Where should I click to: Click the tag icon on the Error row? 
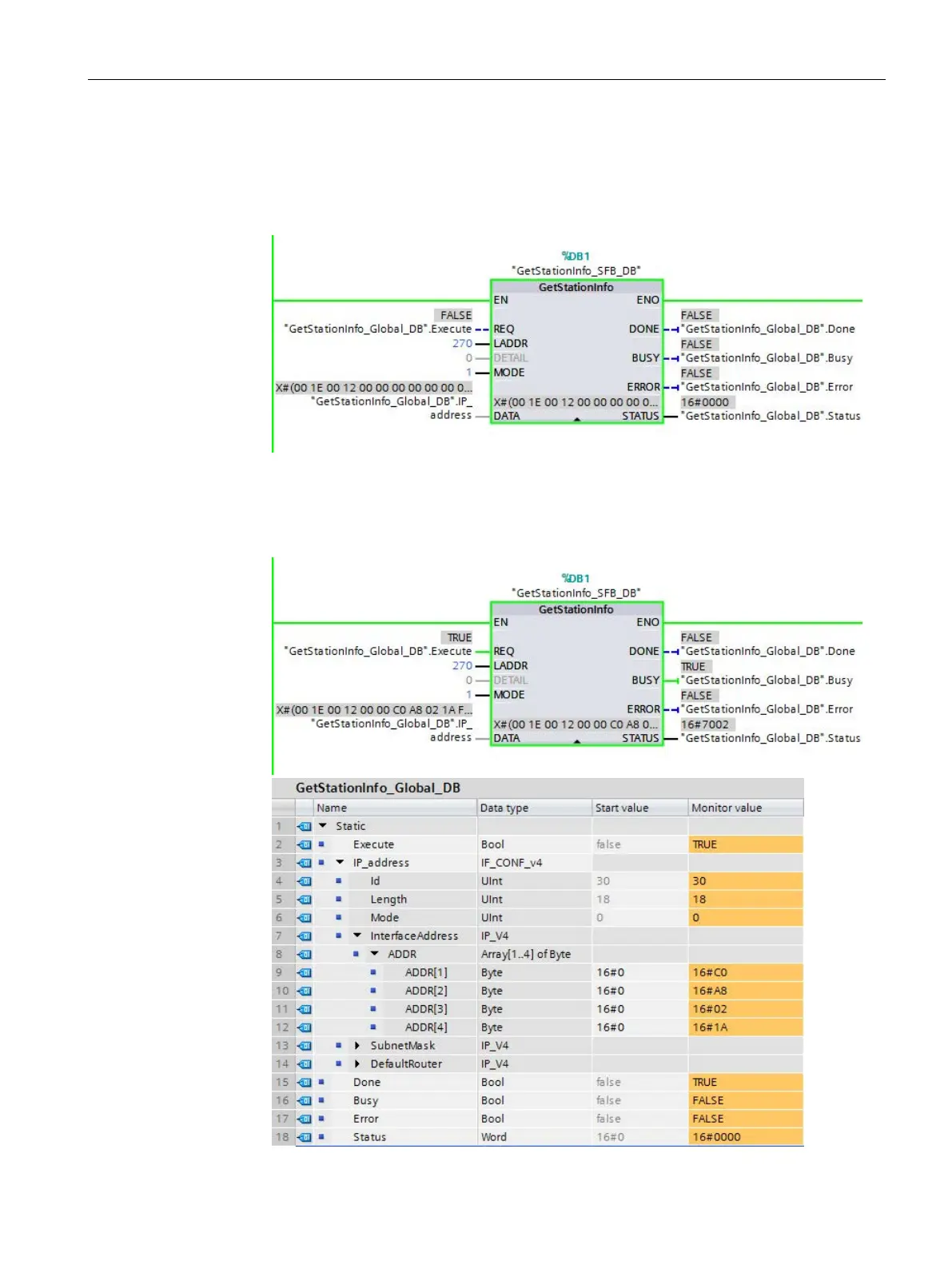point(305,1119)
